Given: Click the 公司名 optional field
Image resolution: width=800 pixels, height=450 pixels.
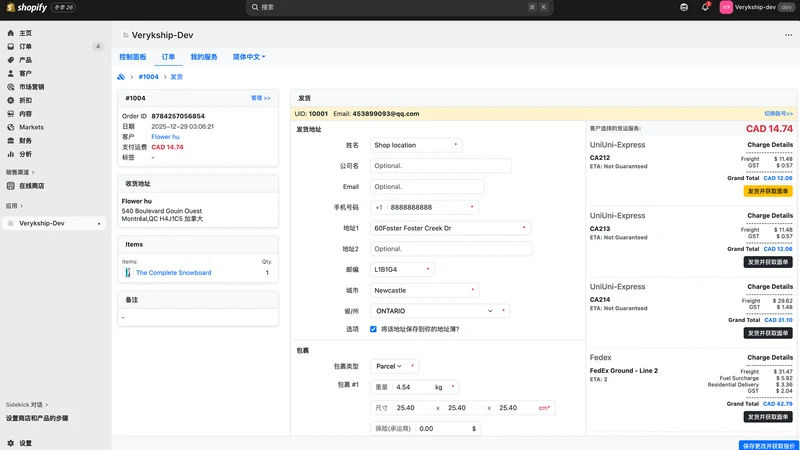Looking at the screenshot, I should point(441,166).
